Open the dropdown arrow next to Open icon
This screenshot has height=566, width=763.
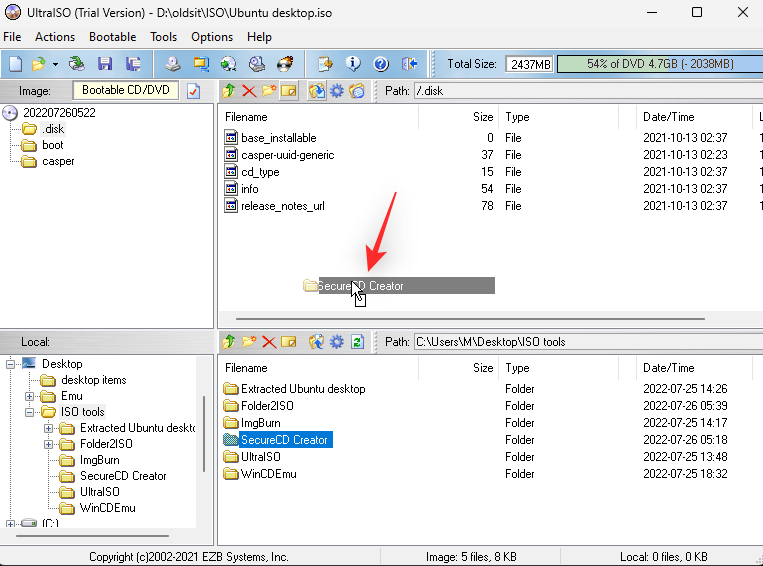point(55,64)
